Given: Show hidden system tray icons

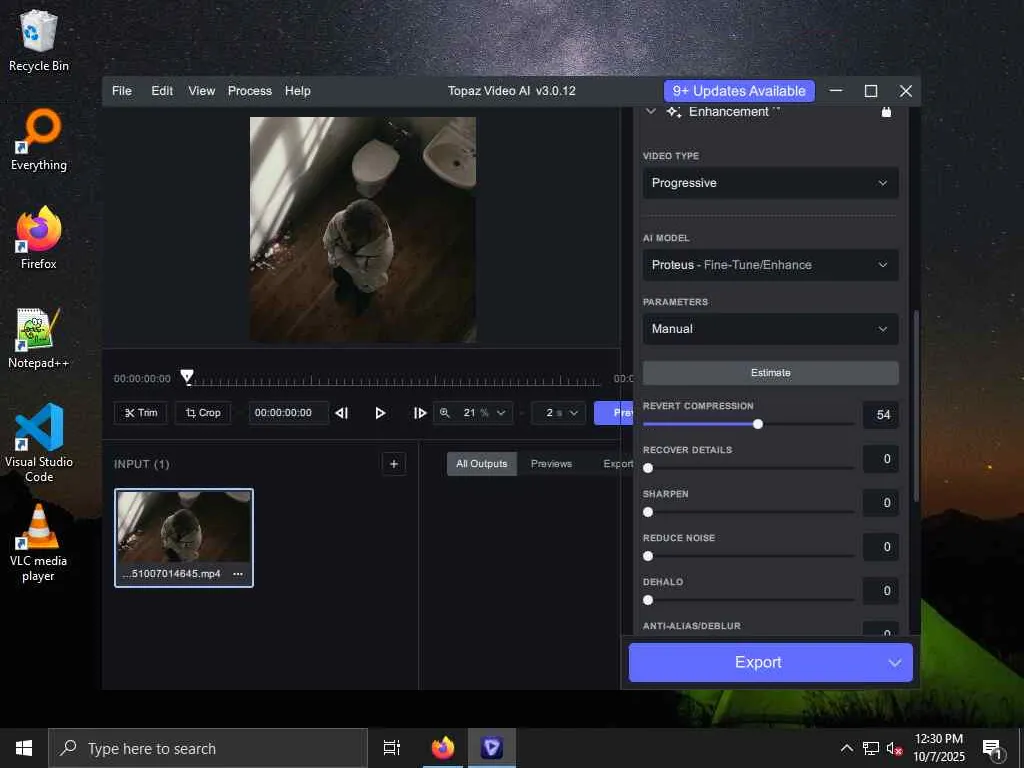Looking at the screenshot, I should pyautogui.click(x=846, y=748).
